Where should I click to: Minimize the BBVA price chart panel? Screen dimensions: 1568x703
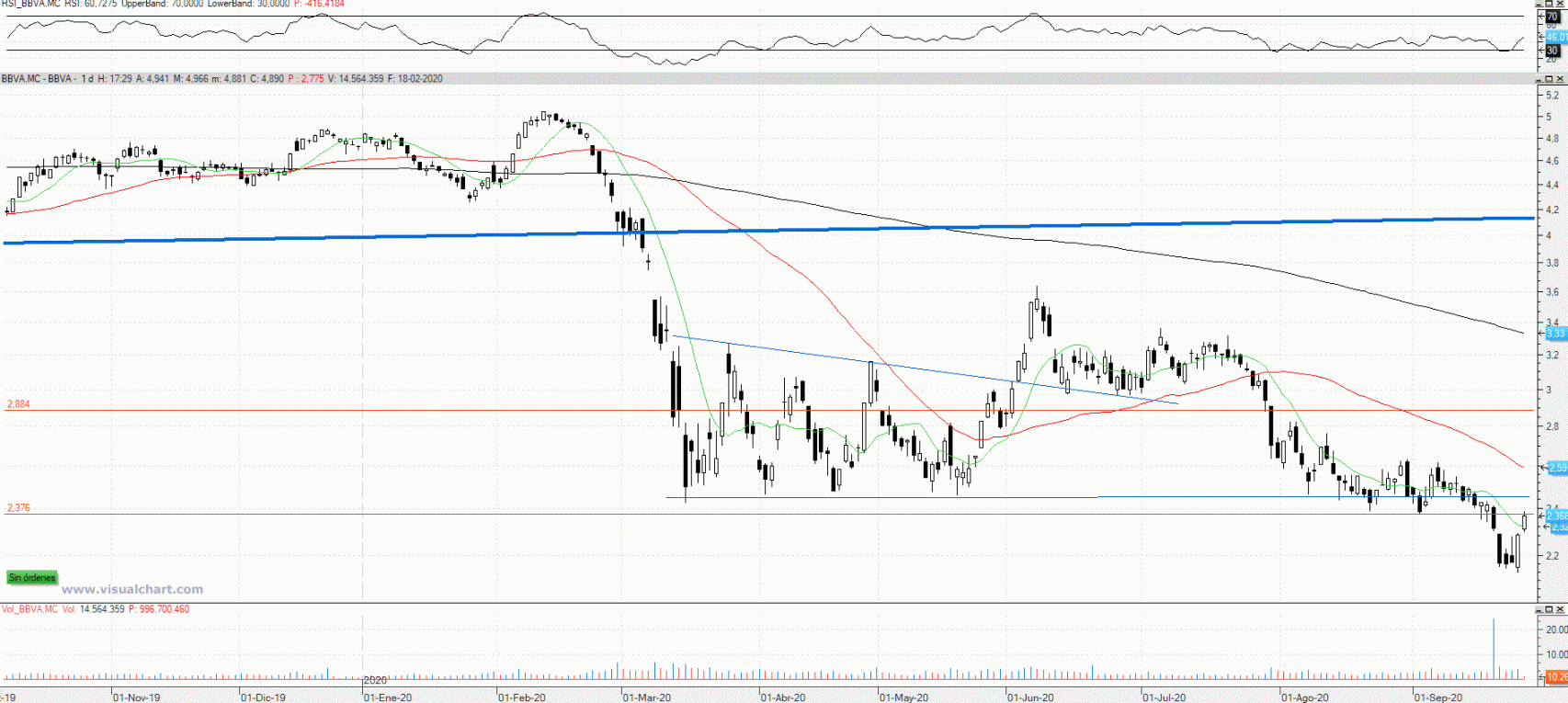[x=1539, y=79]
